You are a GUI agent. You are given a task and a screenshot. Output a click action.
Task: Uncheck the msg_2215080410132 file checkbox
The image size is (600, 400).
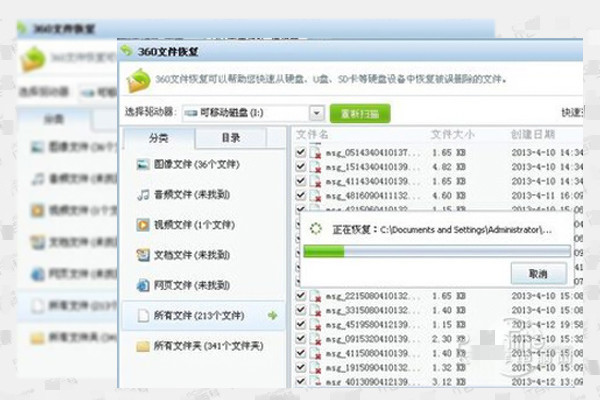point(300,296)
